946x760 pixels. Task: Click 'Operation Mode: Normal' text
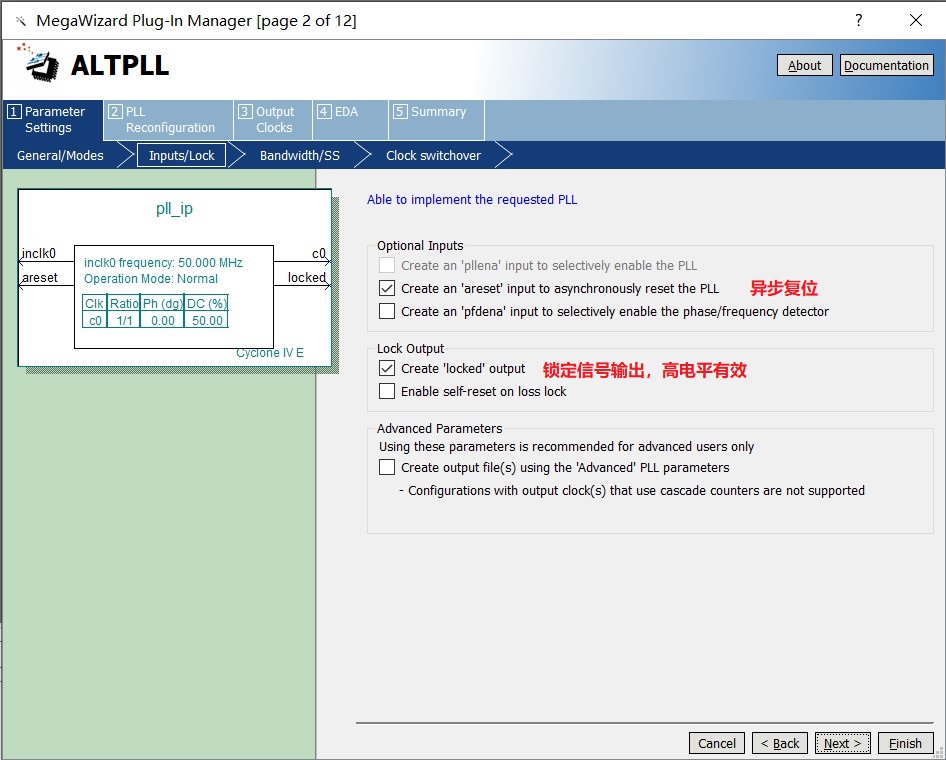(x=151, y=279)
